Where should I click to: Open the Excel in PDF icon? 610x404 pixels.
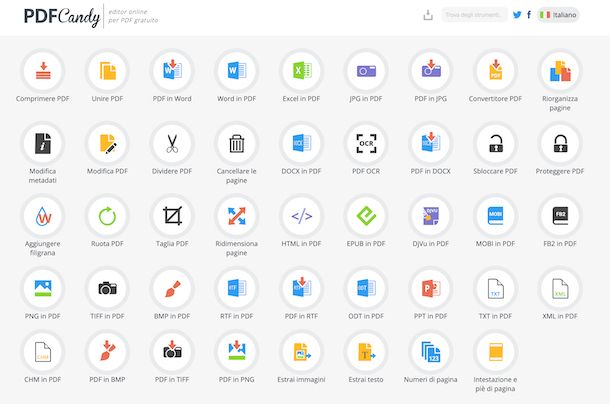click(301, 70)
